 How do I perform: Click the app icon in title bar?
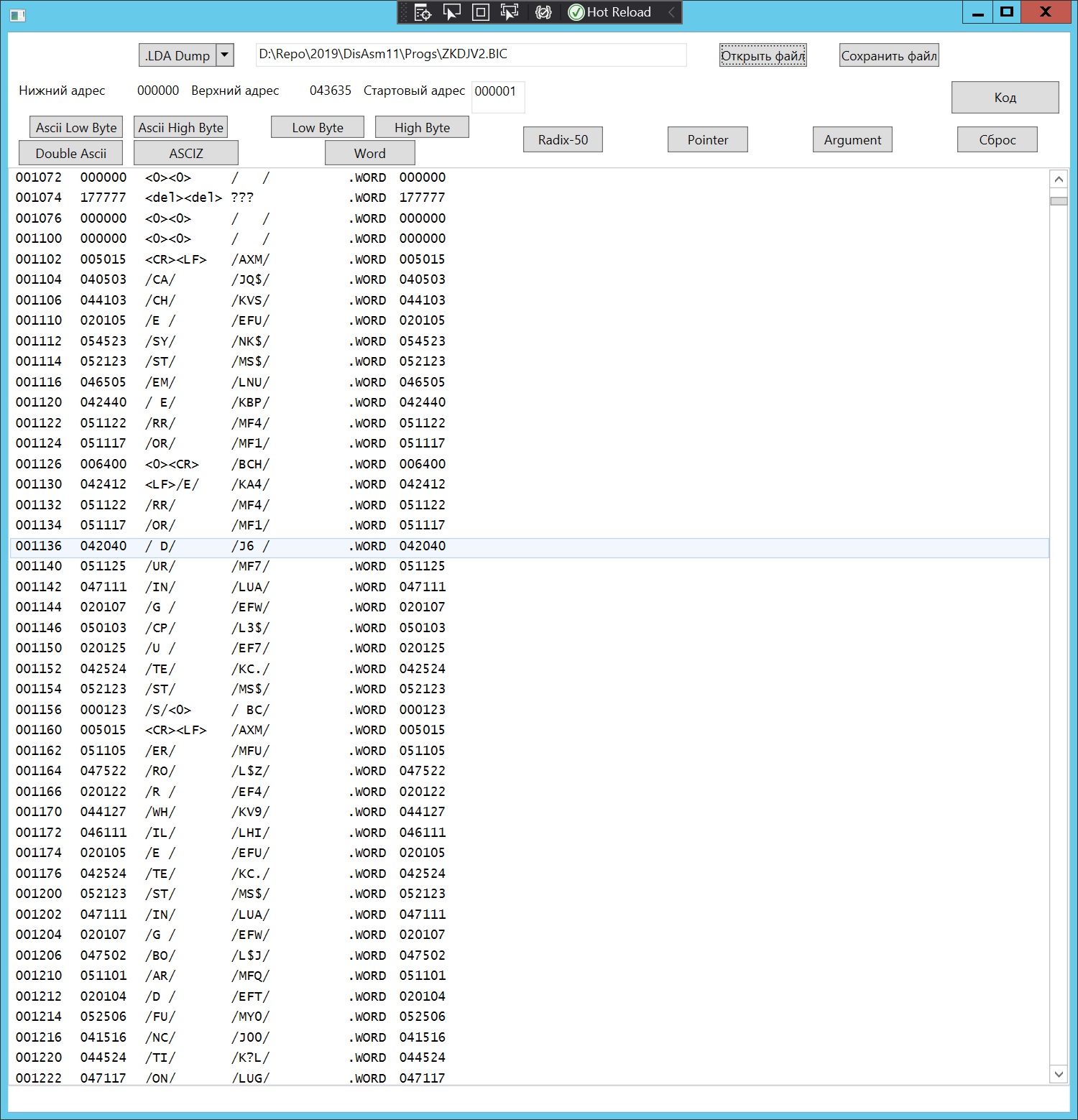click(17, 14)
